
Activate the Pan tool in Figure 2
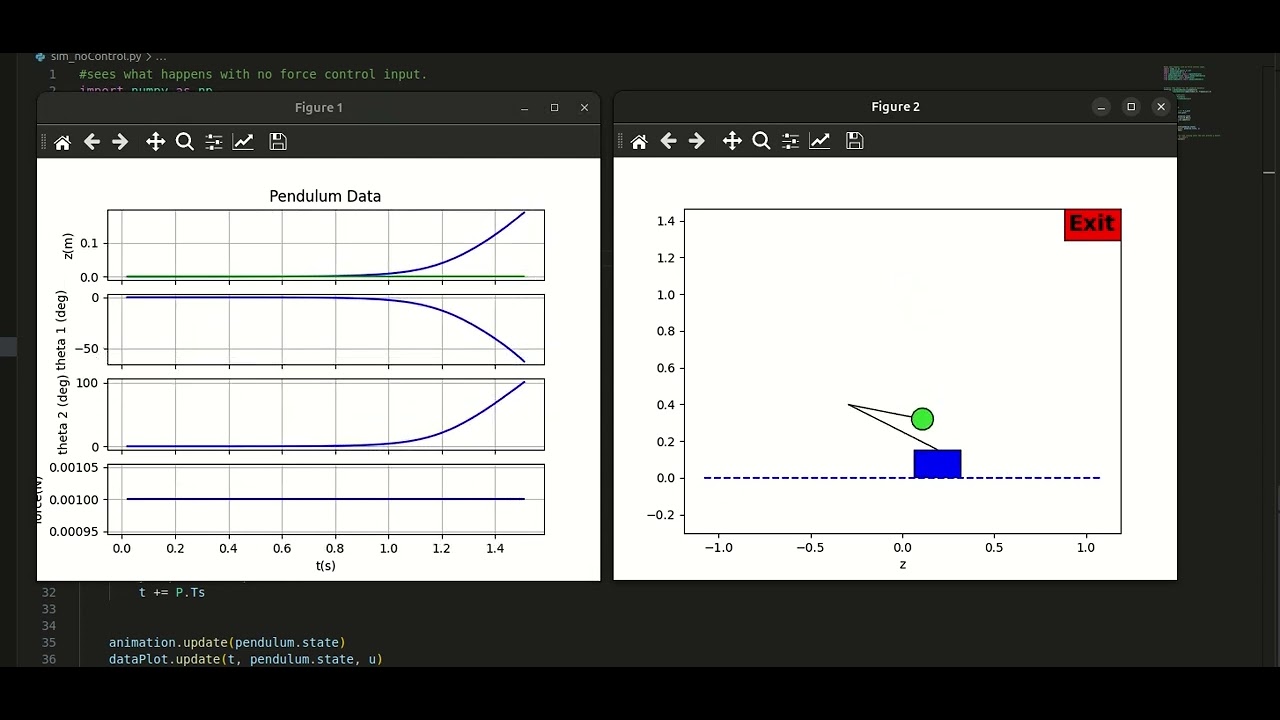[732, 141]
